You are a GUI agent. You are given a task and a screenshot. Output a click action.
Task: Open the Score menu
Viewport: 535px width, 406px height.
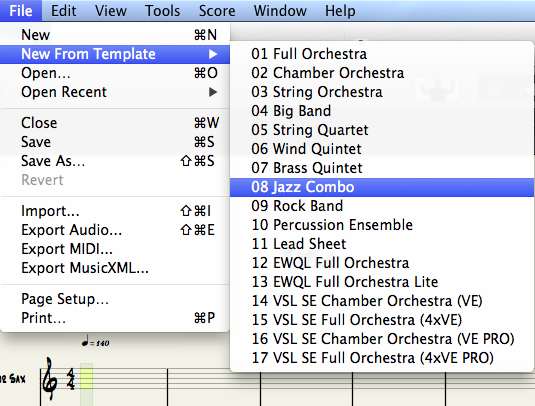(x=217, y=11)
